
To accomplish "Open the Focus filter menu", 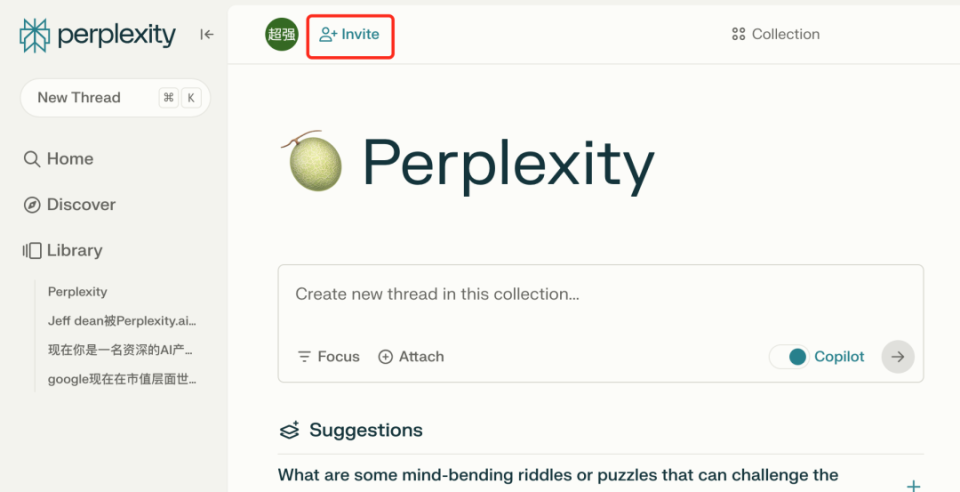I will 328,357.
